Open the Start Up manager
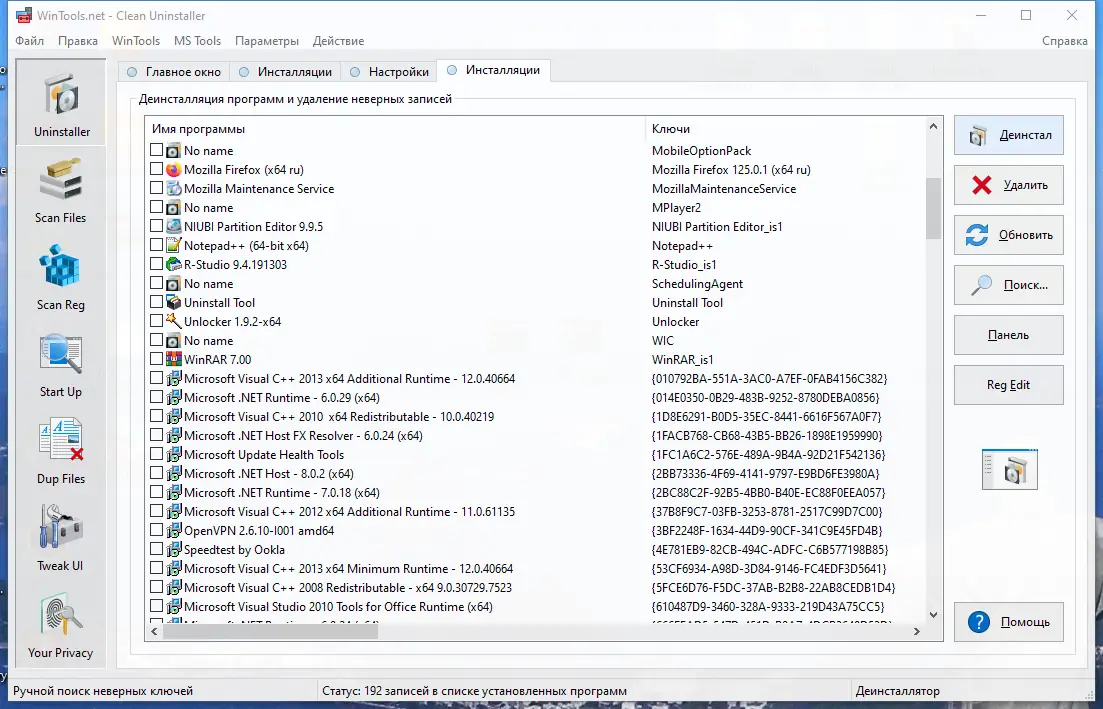This screenshot has width=1103, height=709. [x=60, y=364]
